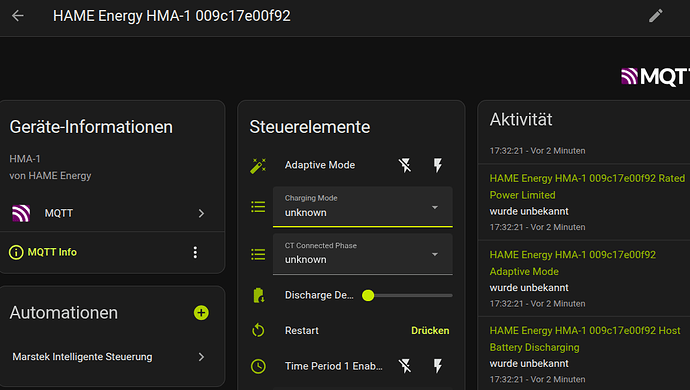Image resolution: width=690 pixels, height=390 pixels.
Task: Turn on Adaptive Mode with flash icon
Action: 437,166
